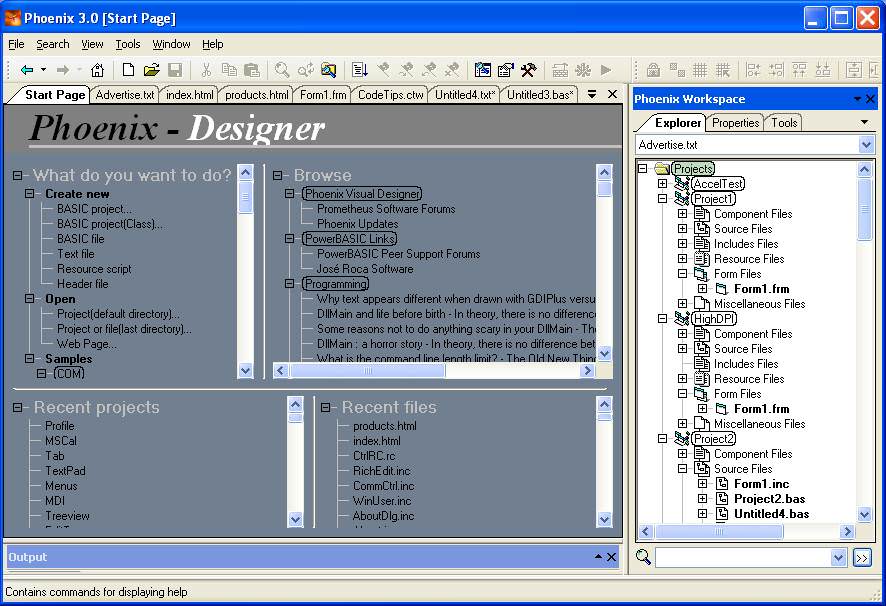Click the Browse panel horizontal scrollbar thumb
This screenshot has width=886, height=606.
[367, 371]
